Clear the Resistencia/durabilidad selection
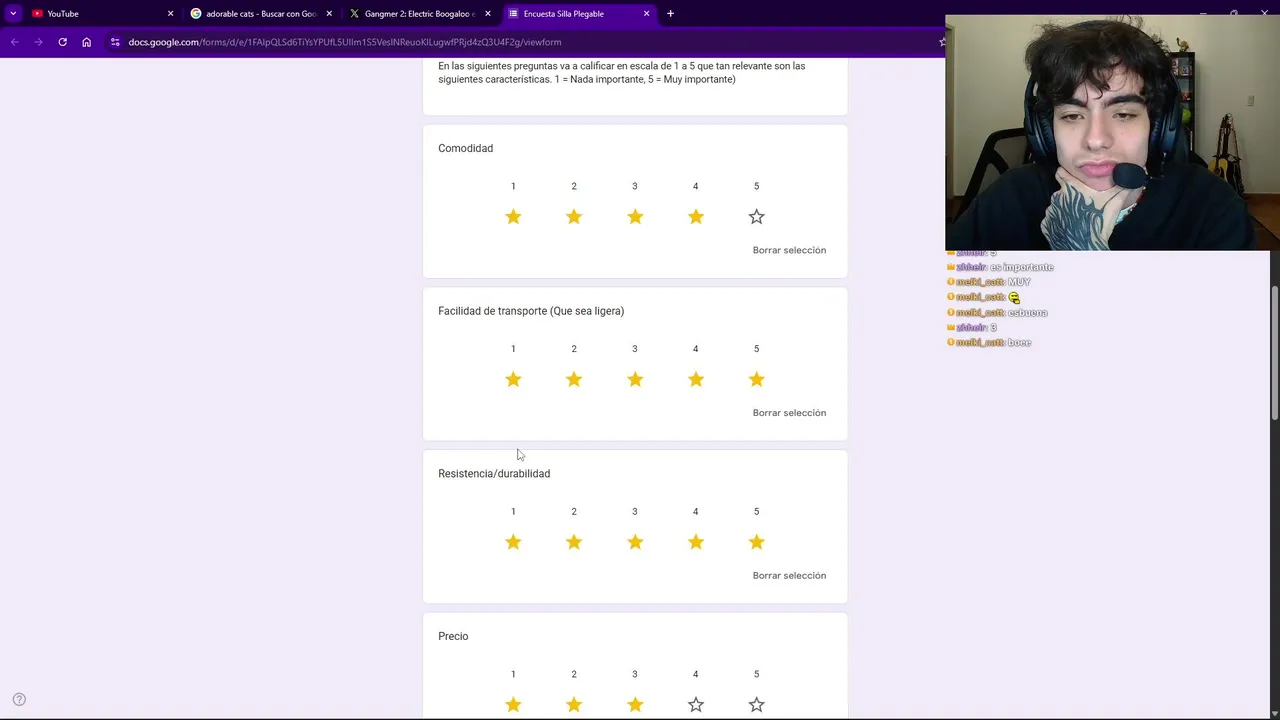Image resolution: width=1280 pixels, height=720 pixels. click(789, 575)
